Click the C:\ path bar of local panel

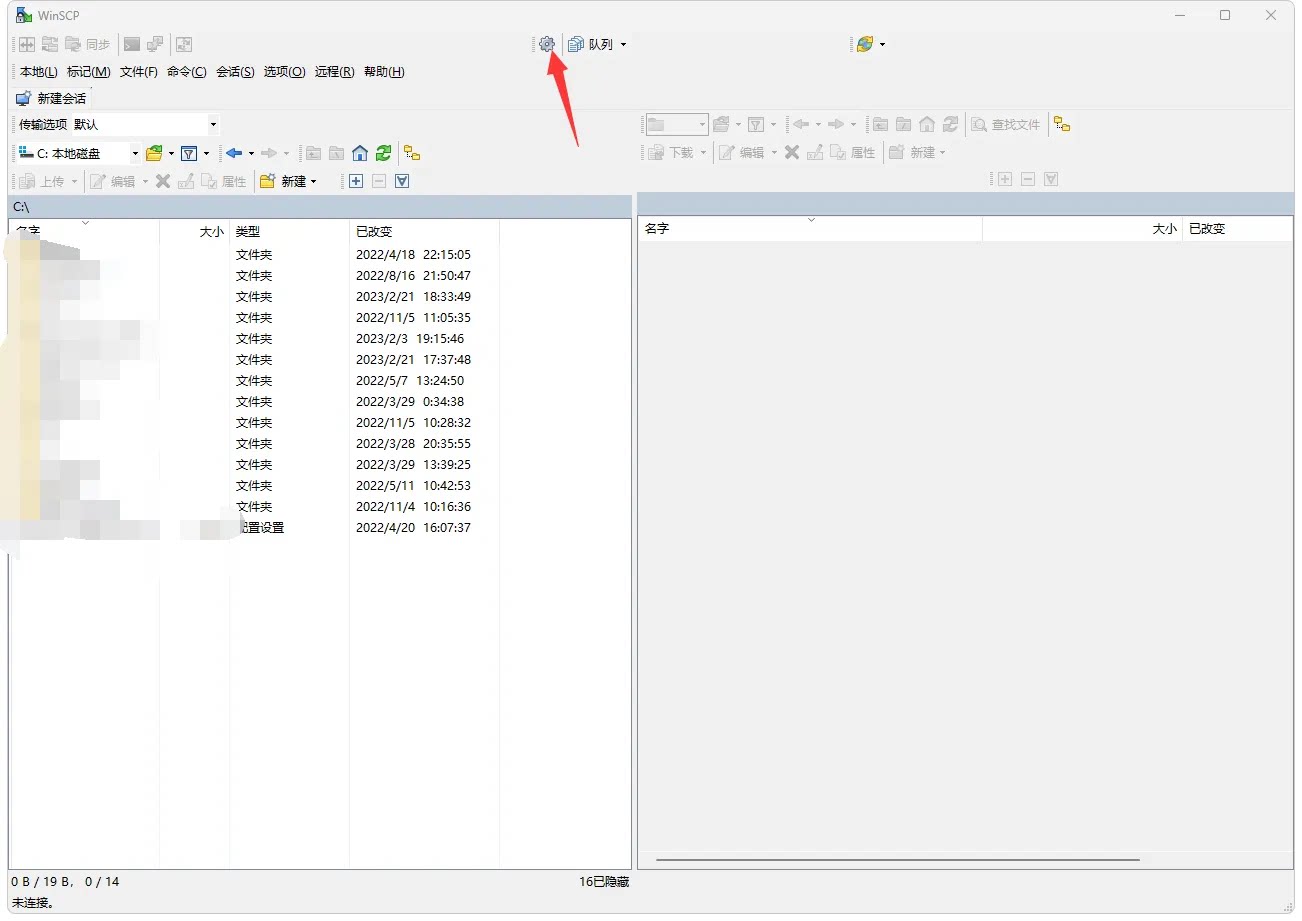click(x=320, y=206)
